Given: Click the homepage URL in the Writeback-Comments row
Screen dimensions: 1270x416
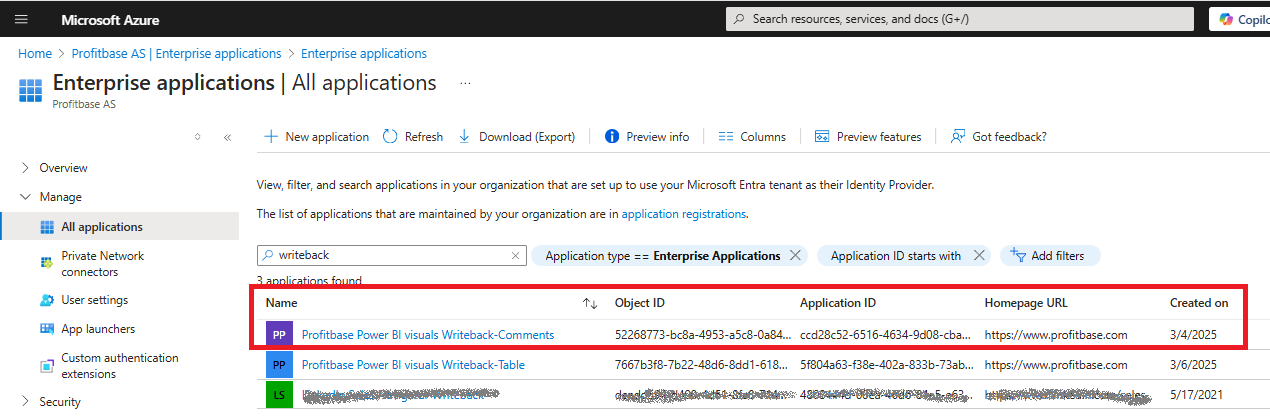Looking at the screenshot, I should (x=1056, y=335).
